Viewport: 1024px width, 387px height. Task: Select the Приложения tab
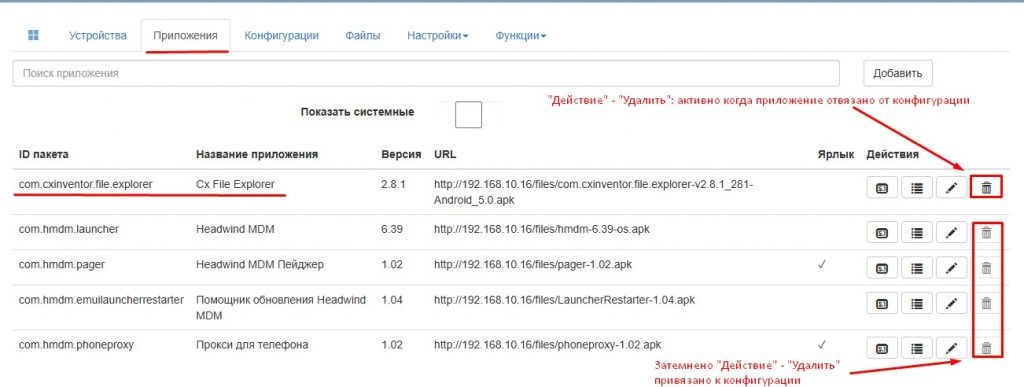point(185,36)
